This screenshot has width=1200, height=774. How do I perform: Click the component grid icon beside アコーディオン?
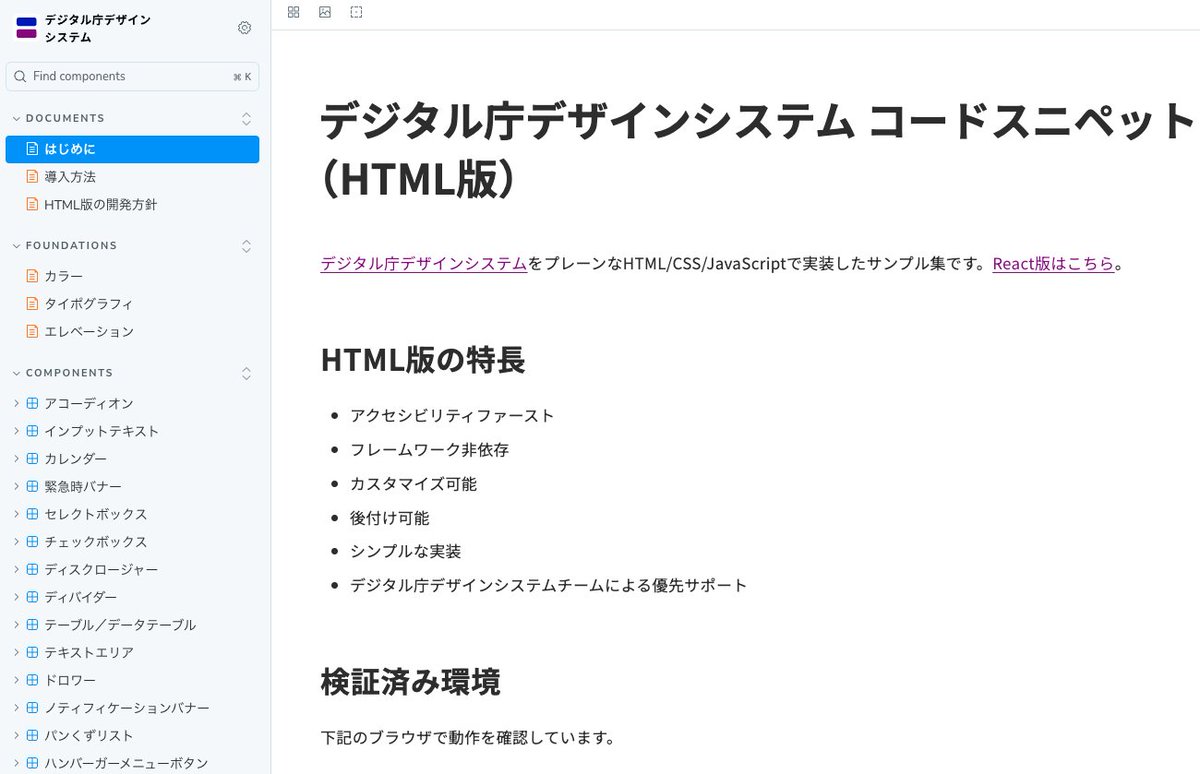pyautogui.click(x=34, y=403)
